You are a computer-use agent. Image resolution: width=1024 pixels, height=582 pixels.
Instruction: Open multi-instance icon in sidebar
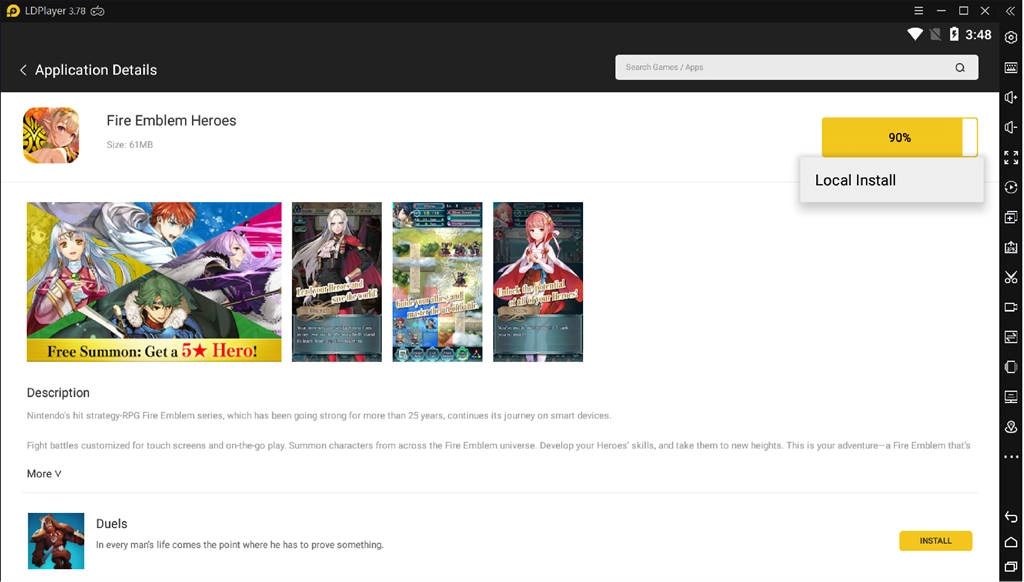pyautogui.click(x=1011, y=218)
